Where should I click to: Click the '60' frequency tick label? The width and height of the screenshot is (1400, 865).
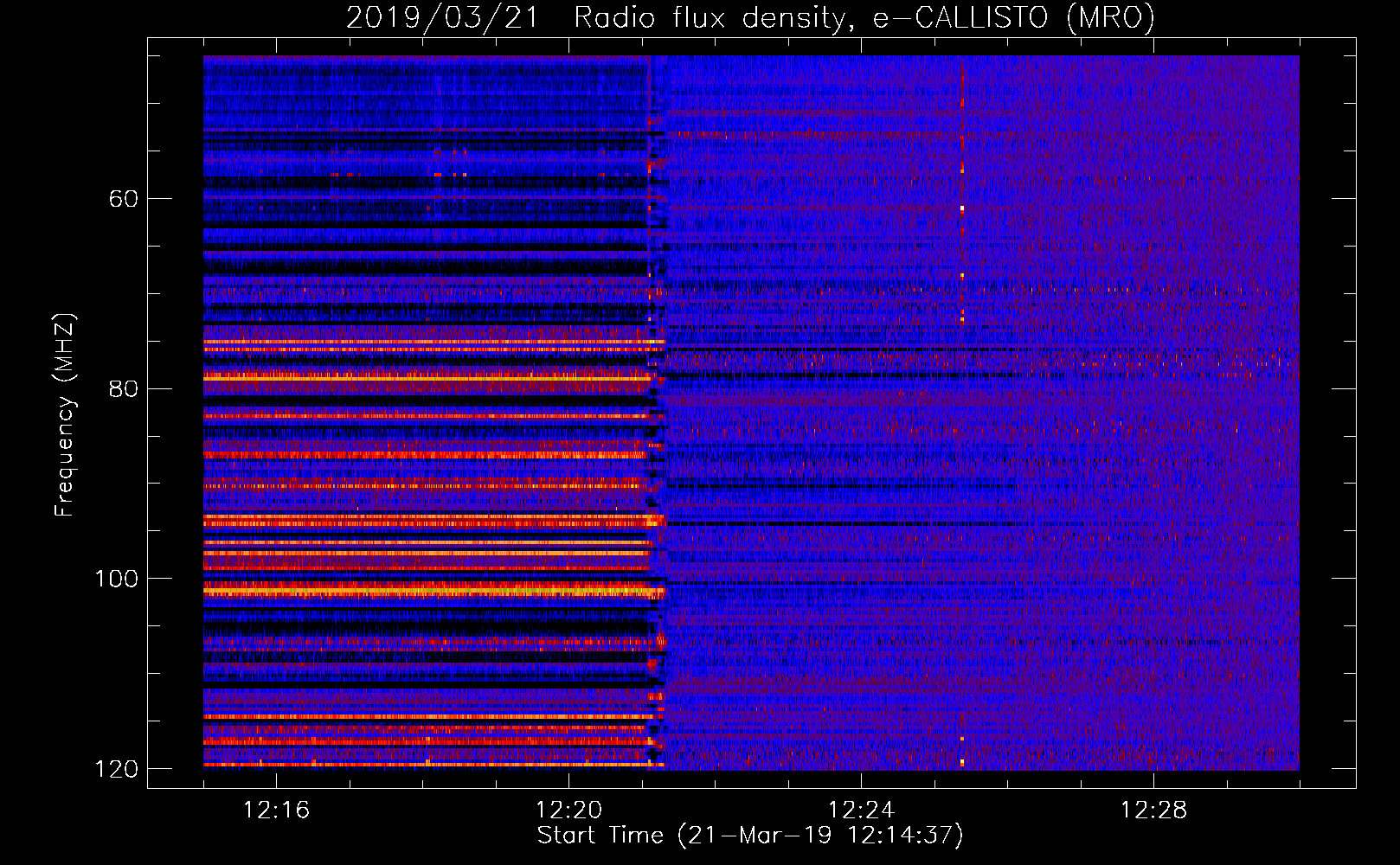[124, 199]
